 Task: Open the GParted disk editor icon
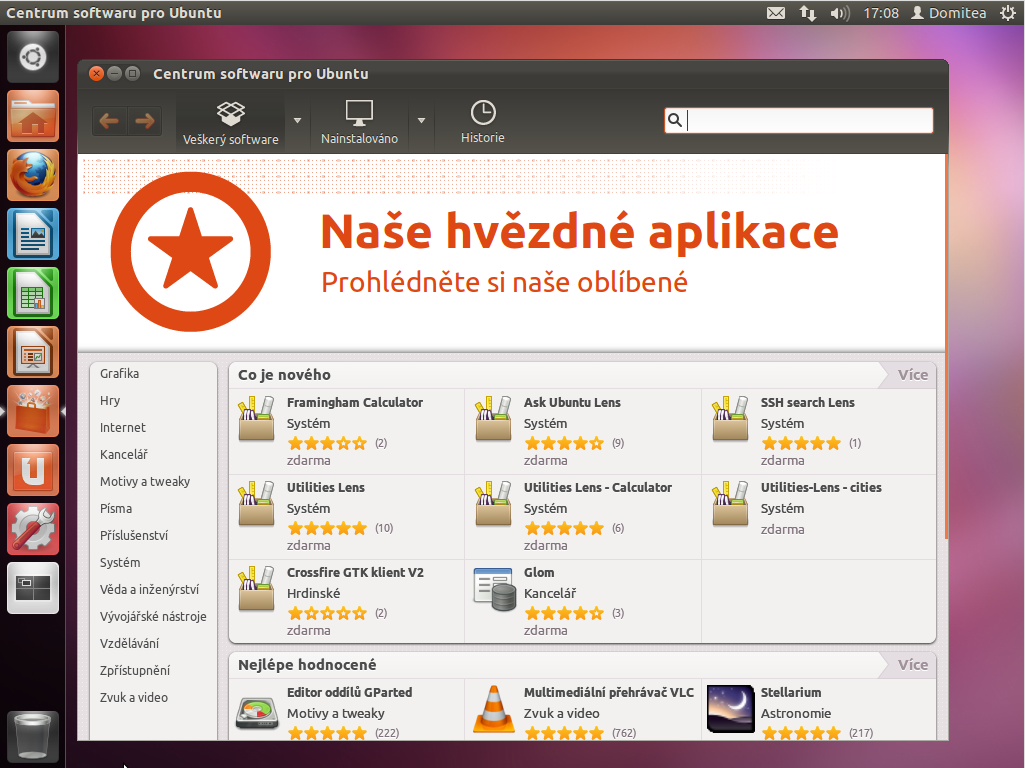[256, 711]
